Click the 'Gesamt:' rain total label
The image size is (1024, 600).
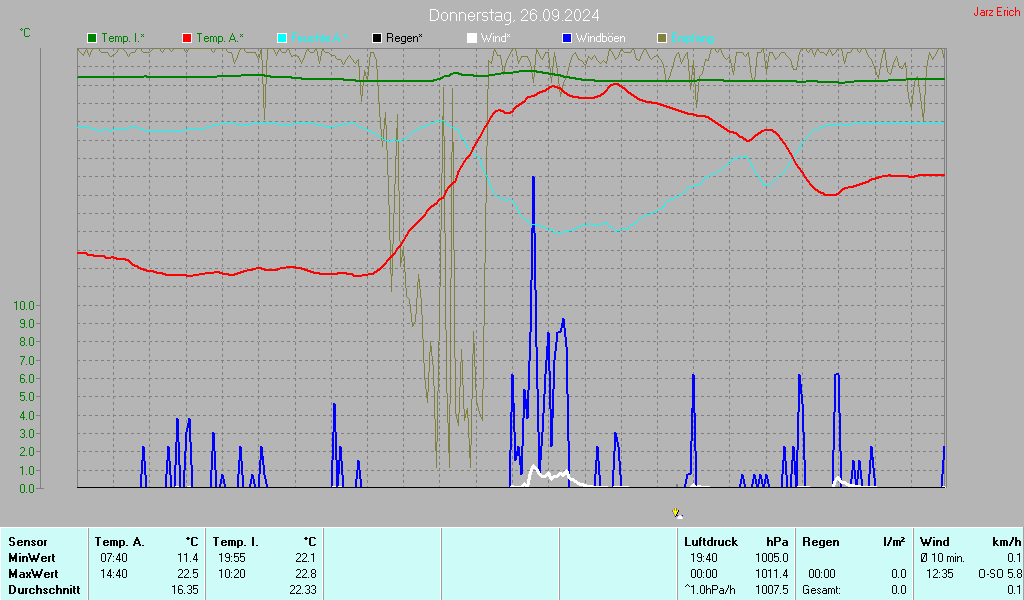(822, 590)
